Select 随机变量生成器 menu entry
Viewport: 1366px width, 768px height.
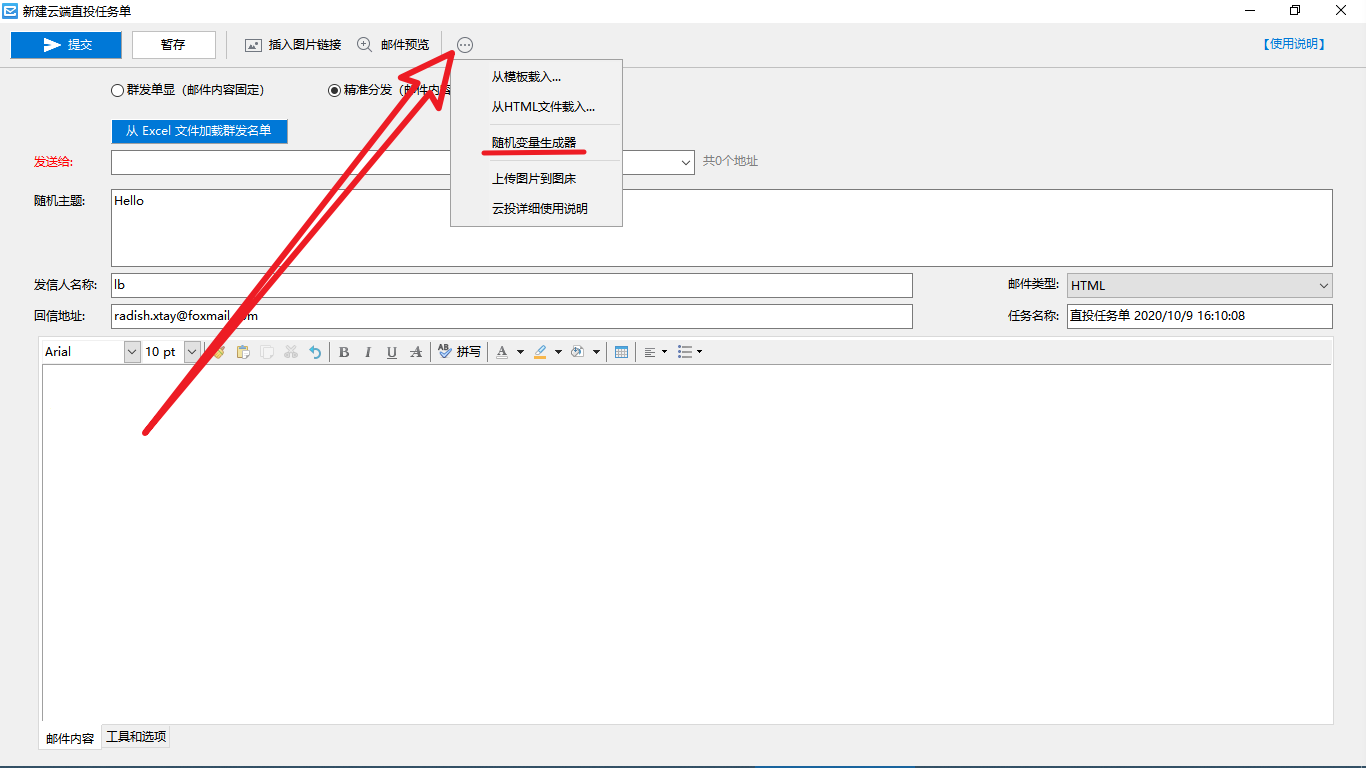534,143
